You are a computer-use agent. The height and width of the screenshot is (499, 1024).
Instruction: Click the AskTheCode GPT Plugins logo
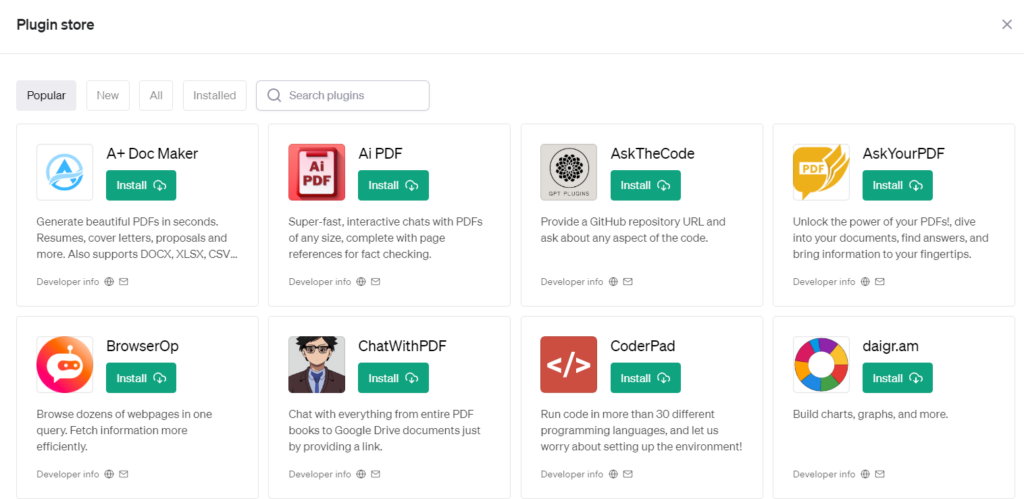coord(569,172)
